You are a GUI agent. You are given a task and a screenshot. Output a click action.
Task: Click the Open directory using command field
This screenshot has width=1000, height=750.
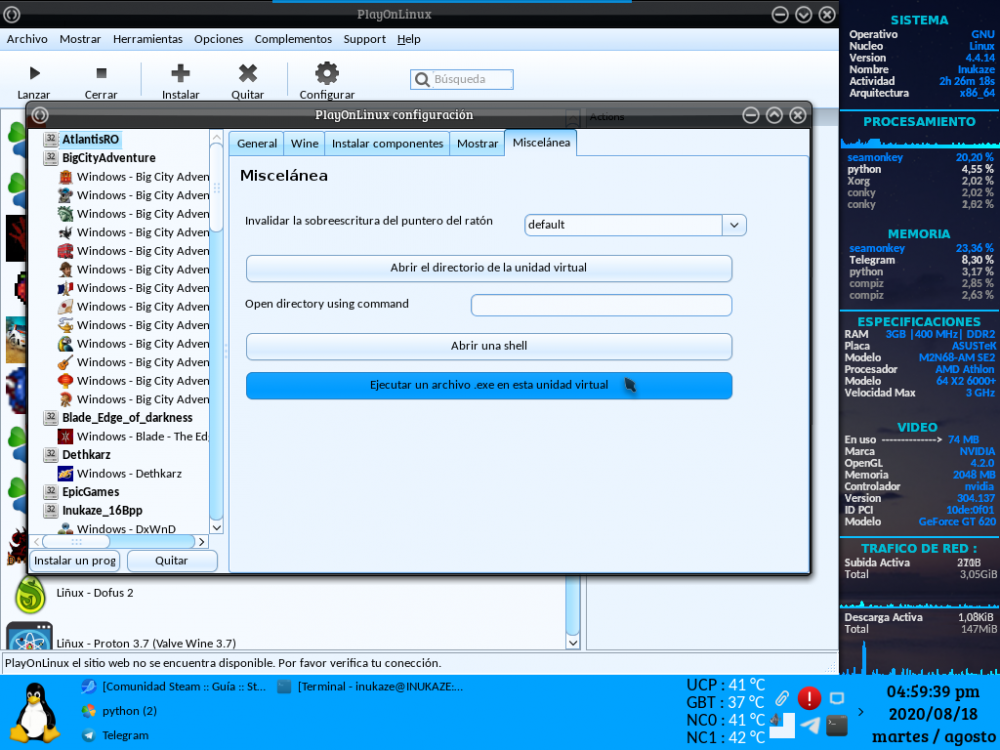click(x=601, y=305)
